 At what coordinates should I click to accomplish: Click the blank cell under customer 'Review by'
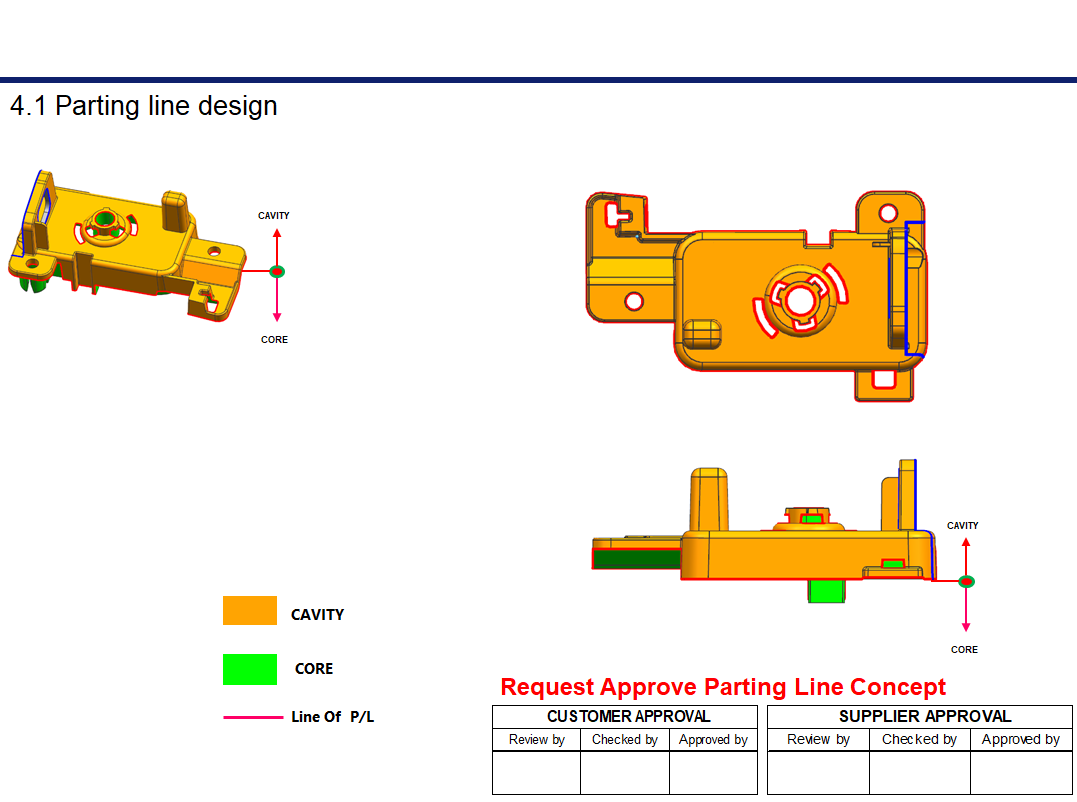coord(536,772)
